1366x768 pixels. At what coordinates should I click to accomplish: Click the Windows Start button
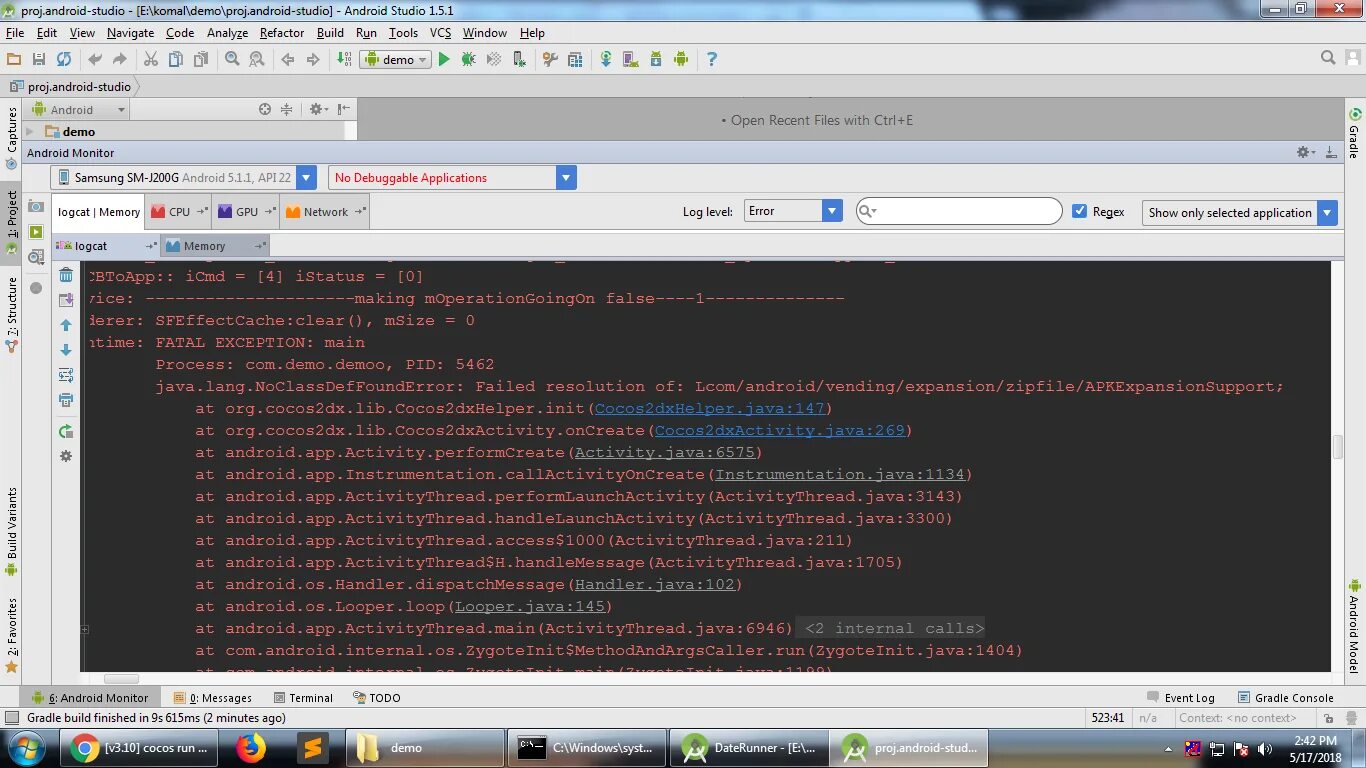point(25,748)
